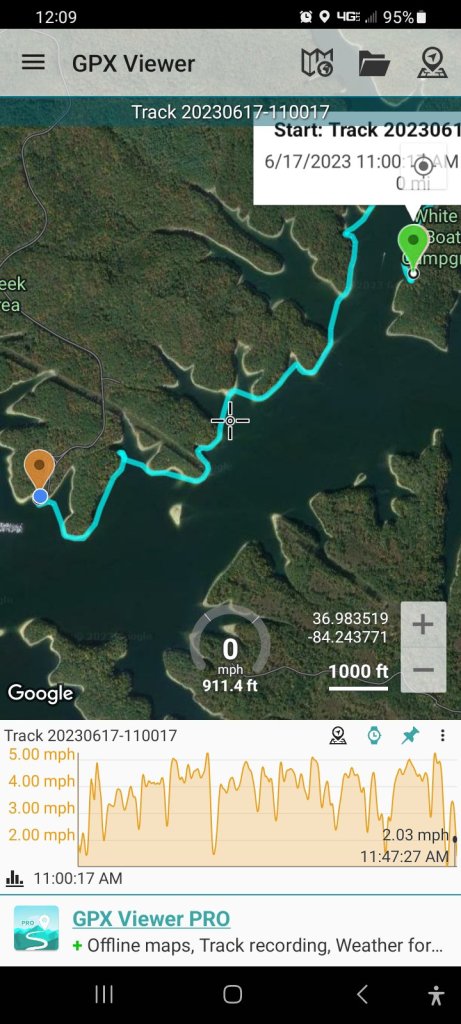Screen dimensions: 461x1024
Task: Tap the location map marker toolbar icon
Action: tap(432, 63)
